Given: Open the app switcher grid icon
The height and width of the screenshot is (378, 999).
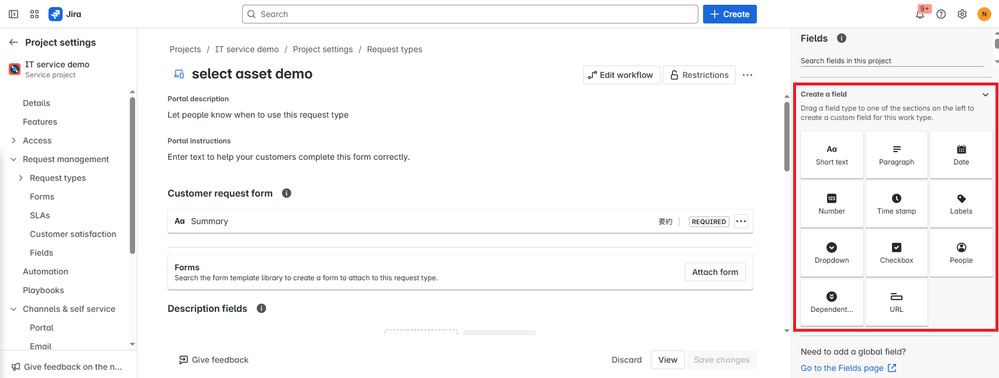Looking at the screenshot, I should [x=34, y=14].
